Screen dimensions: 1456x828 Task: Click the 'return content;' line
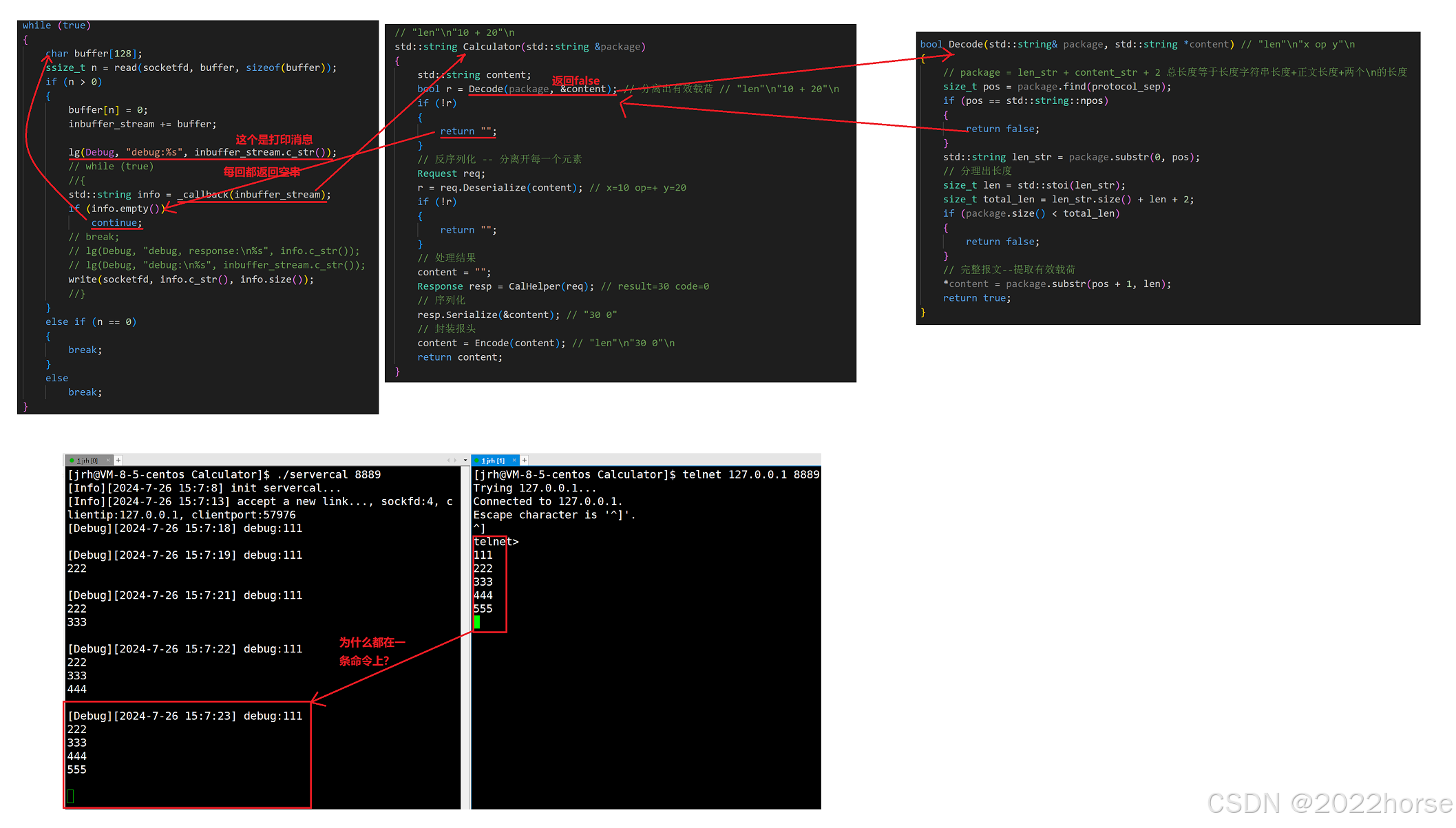coord(460,357)
